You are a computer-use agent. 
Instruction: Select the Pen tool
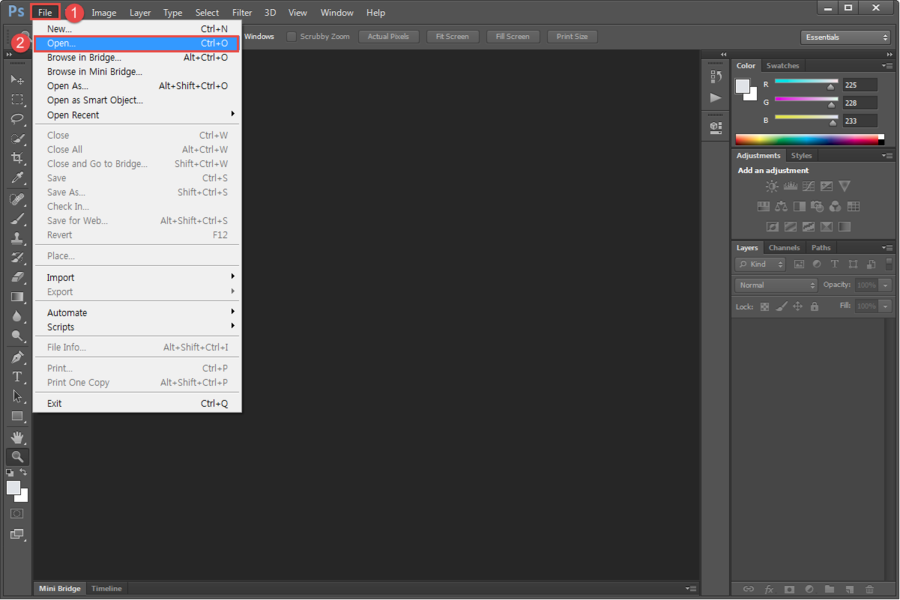[x=17, y=357]
